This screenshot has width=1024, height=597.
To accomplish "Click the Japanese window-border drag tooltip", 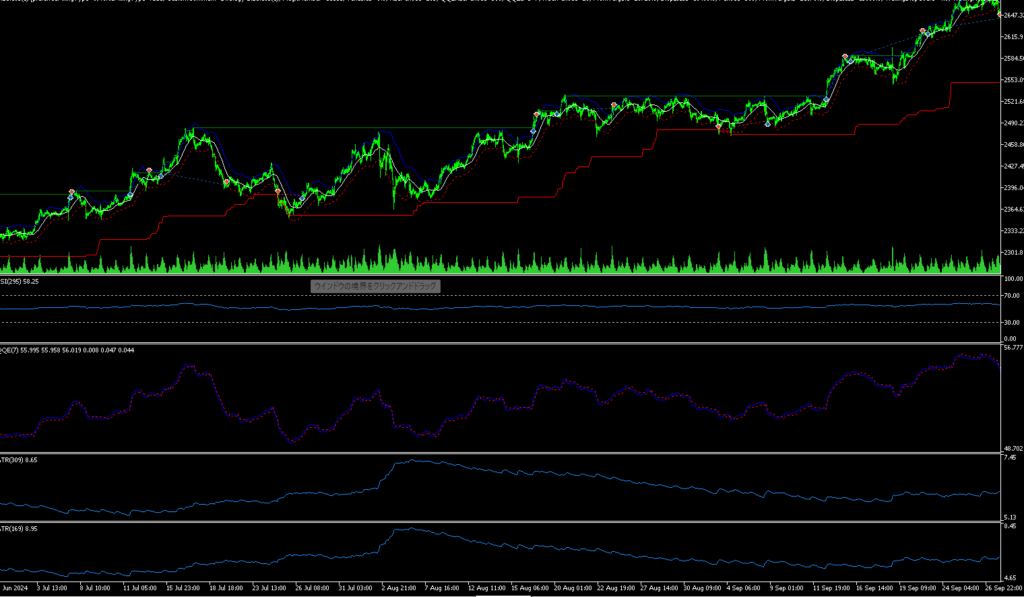I will tap(375, 286).
